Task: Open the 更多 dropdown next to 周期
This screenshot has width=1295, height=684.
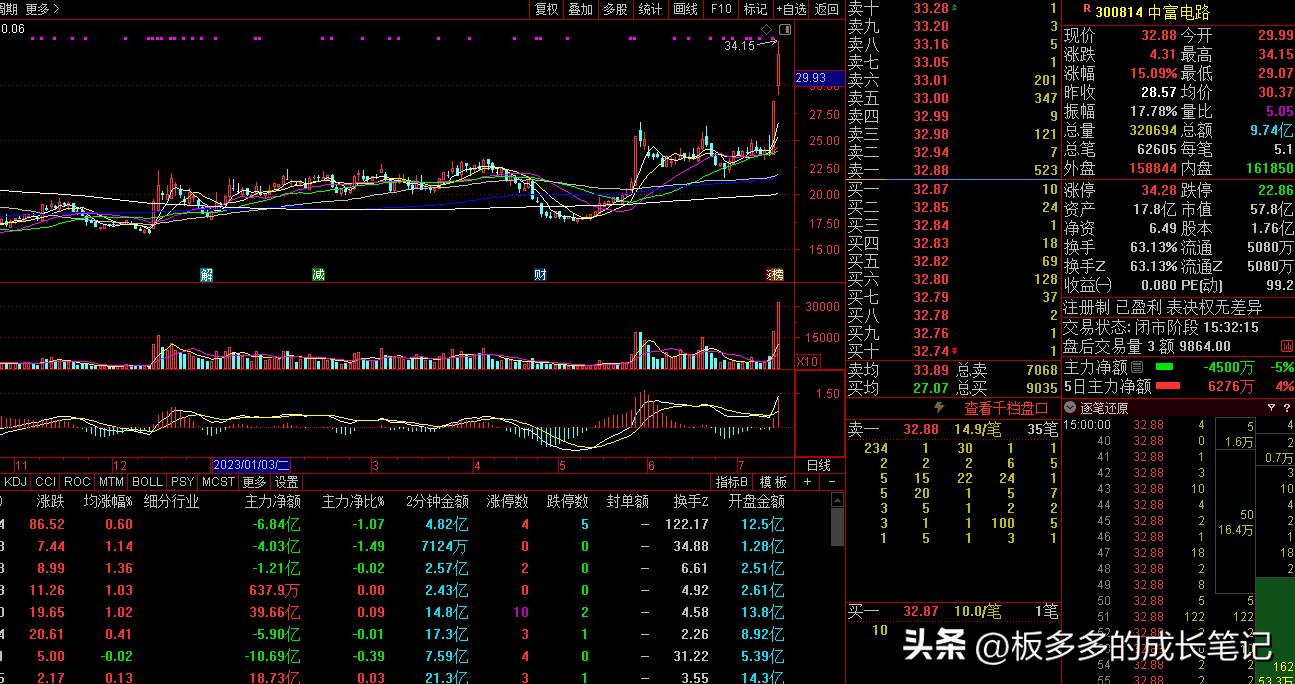Action: 37,8
